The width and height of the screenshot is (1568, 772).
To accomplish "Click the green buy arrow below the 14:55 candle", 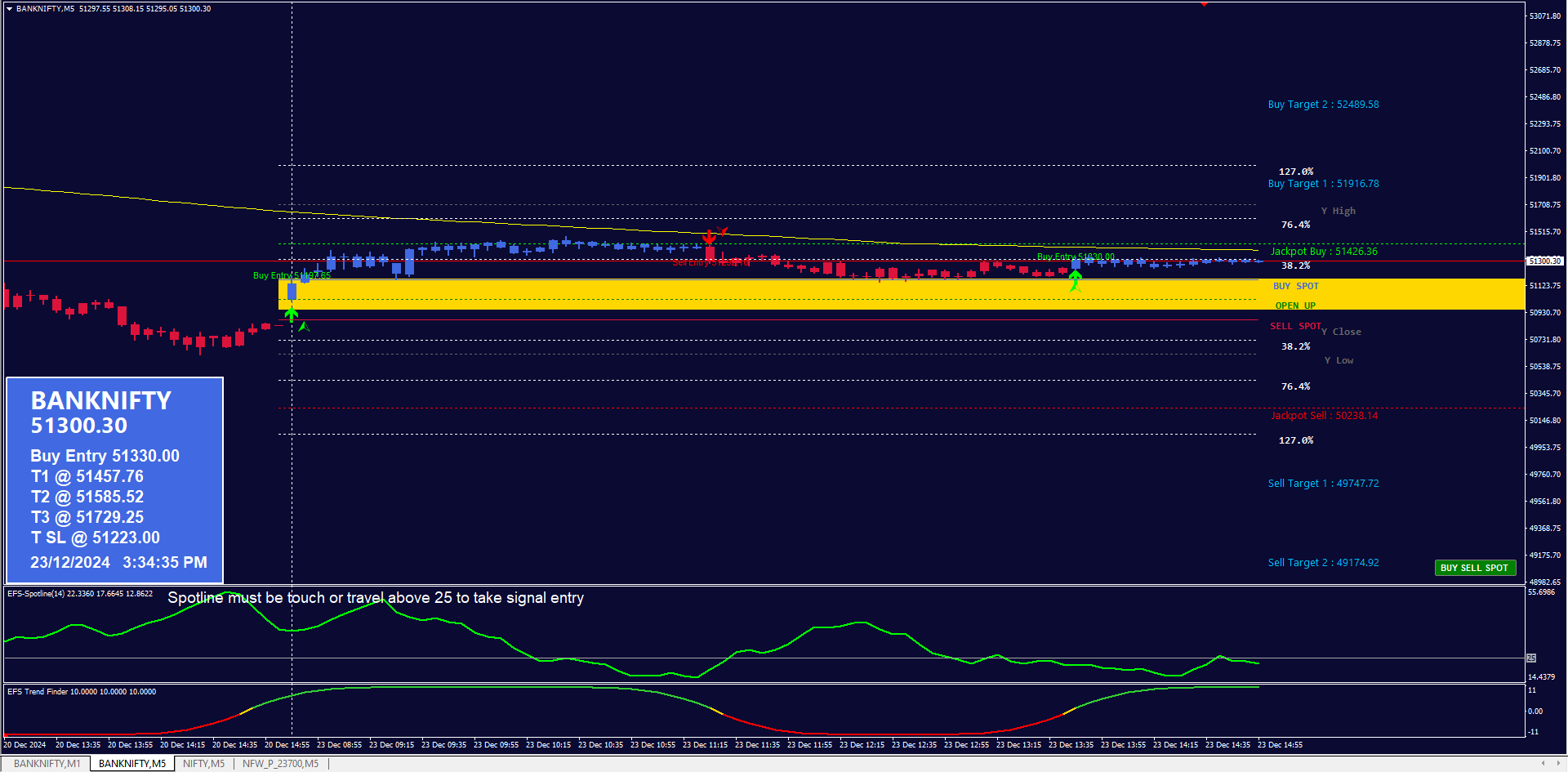I will [x=292, y=314].
